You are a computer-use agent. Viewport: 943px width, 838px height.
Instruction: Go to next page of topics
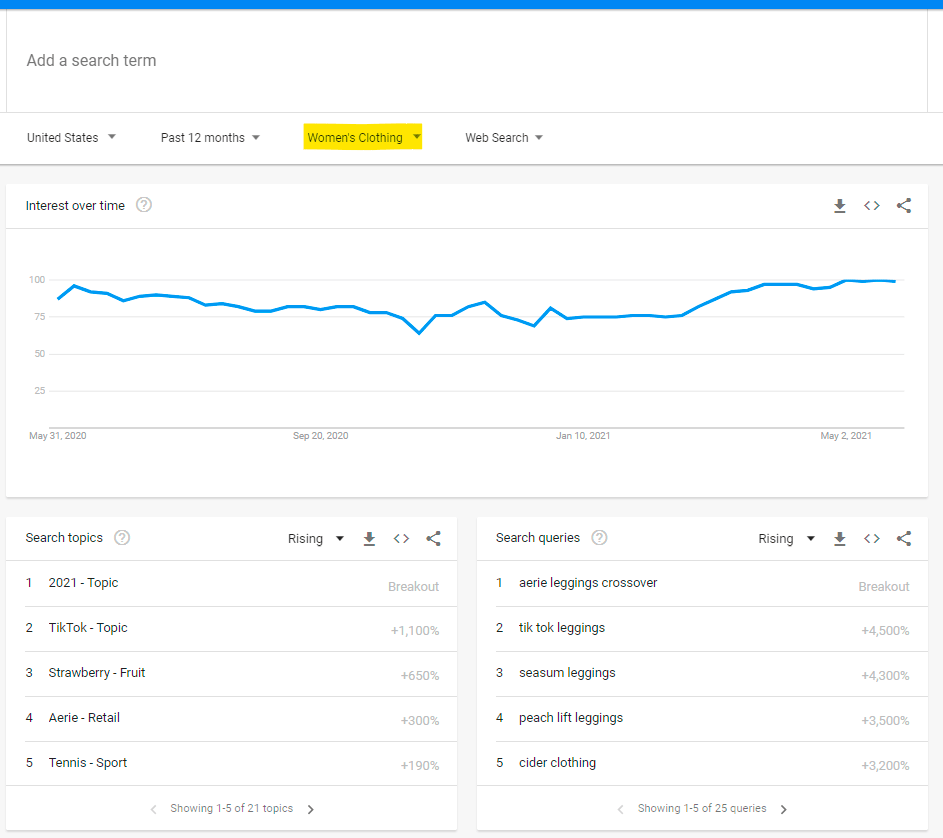tap(311, 809)
